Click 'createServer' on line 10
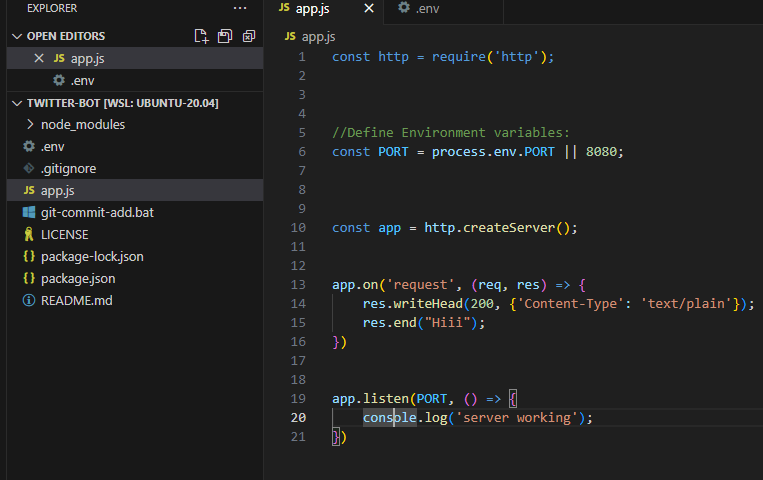This screenshot has height=480, width=763. coord(509,228)
